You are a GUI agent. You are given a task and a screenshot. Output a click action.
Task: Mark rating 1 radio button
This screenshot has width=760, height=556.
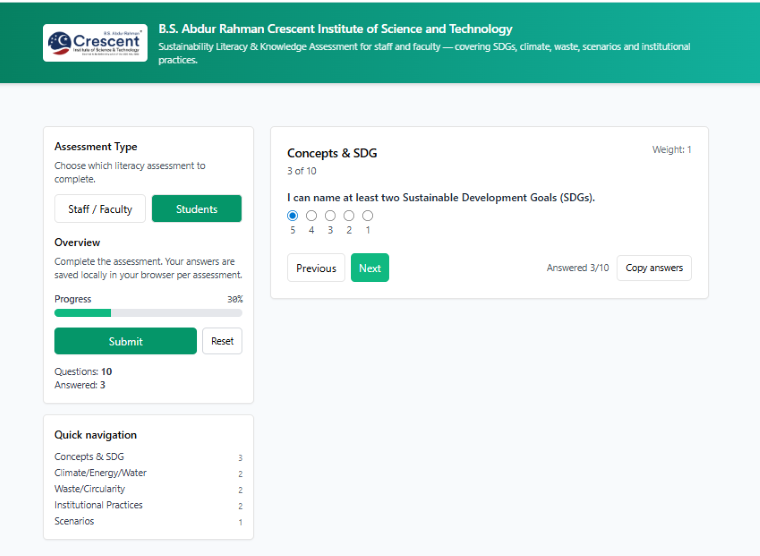pos(368,215)
